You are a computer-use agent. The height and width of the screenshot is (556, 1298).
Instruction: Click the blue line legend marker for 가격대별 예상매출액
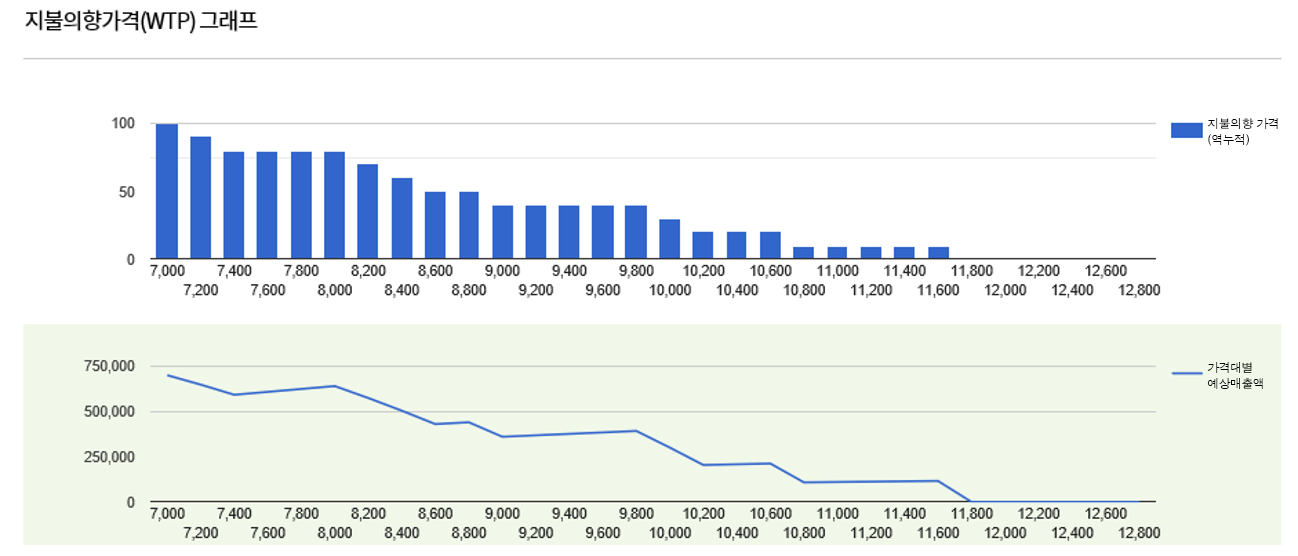click(1186, 373)
